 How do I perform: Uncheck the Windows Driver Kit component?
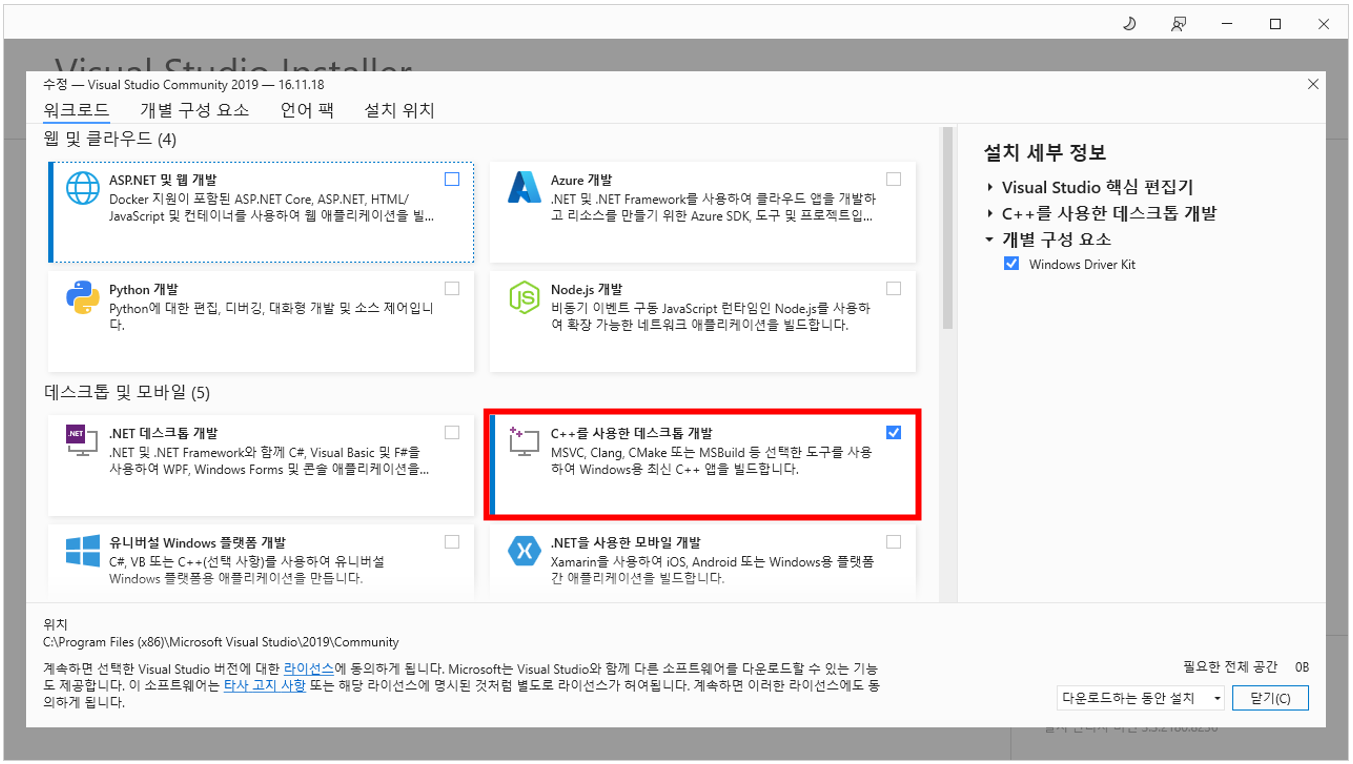pyautogui.click(x=1011, y=264)
